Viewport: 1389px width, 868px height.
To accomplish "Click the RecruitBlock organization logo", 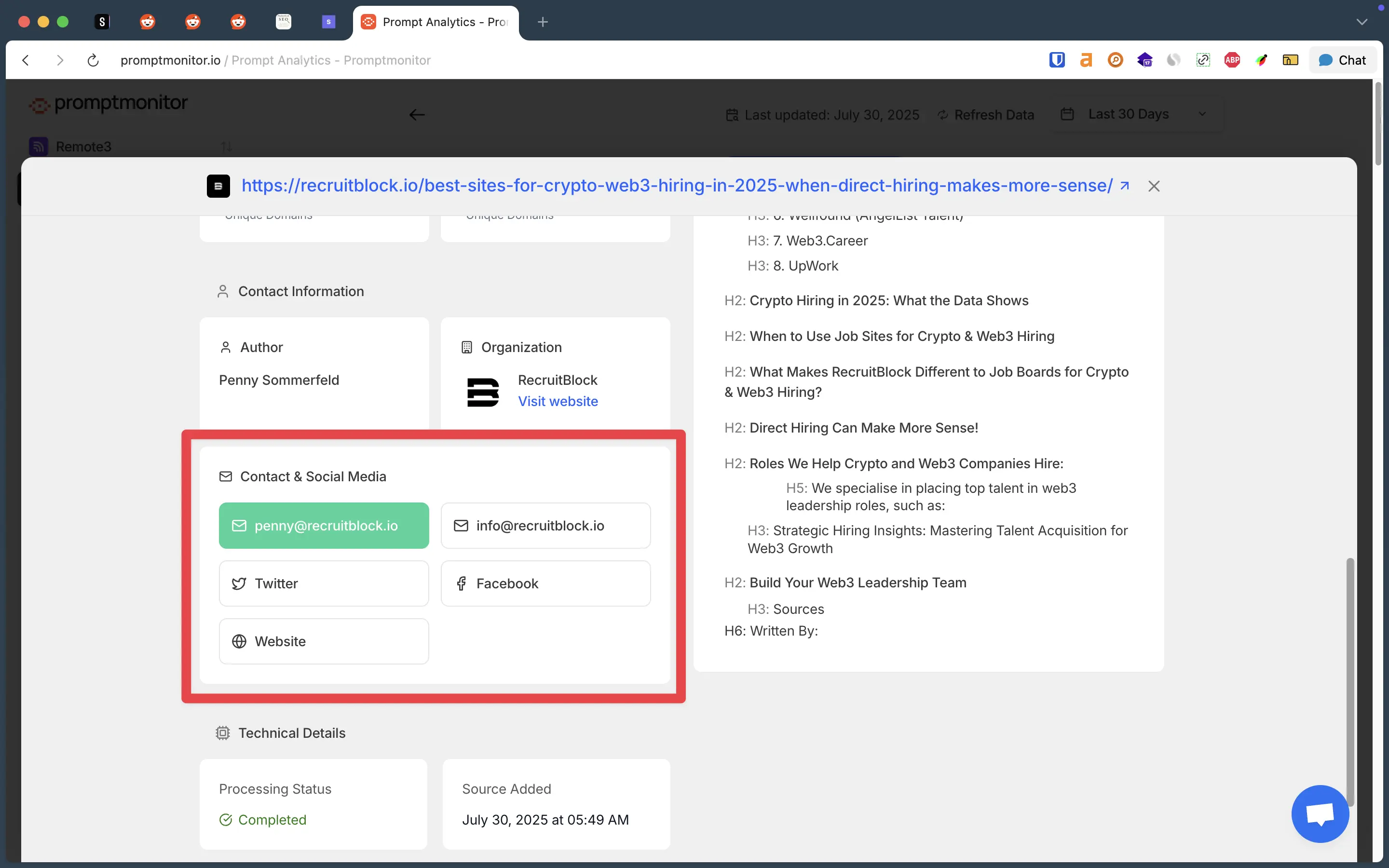I will 483,392.
